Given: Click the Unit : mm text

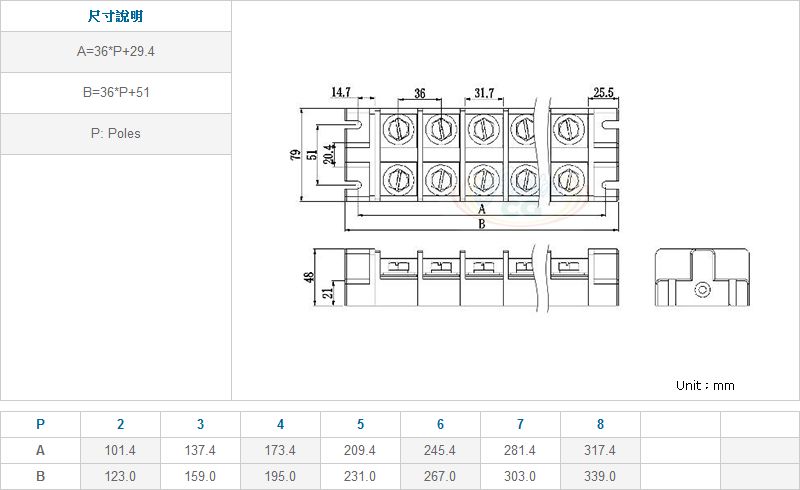Looking at the screenshot, I should point(705,385).
